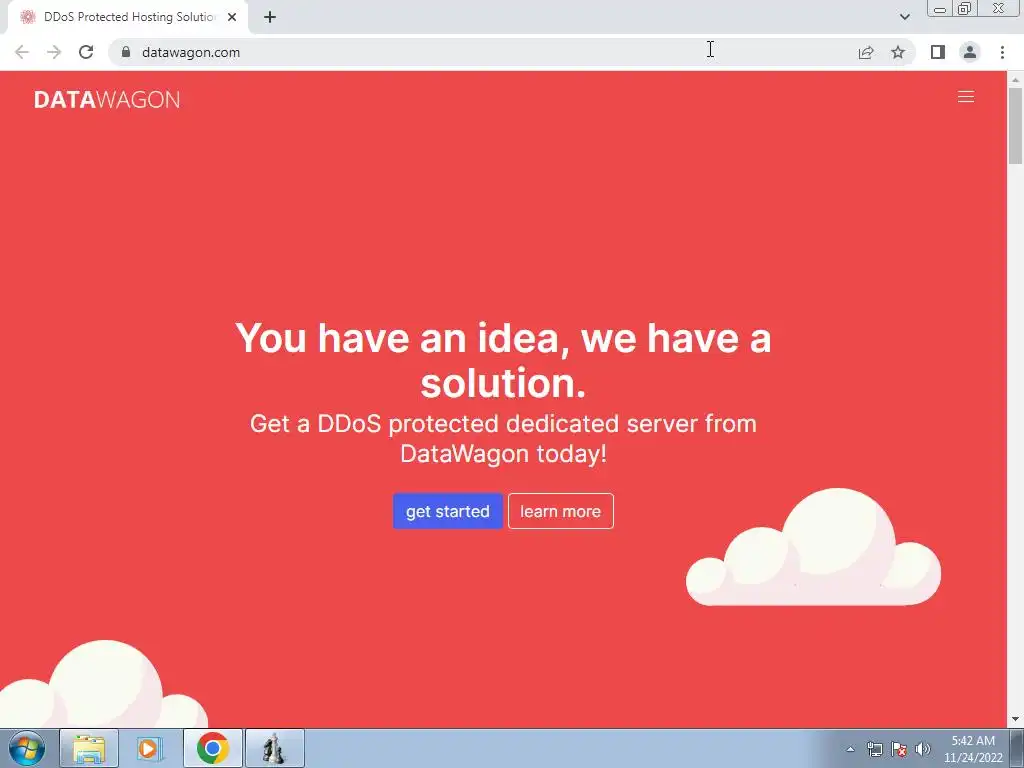Click the page vertical scrollbar thumb

(x=1016, y=125)
